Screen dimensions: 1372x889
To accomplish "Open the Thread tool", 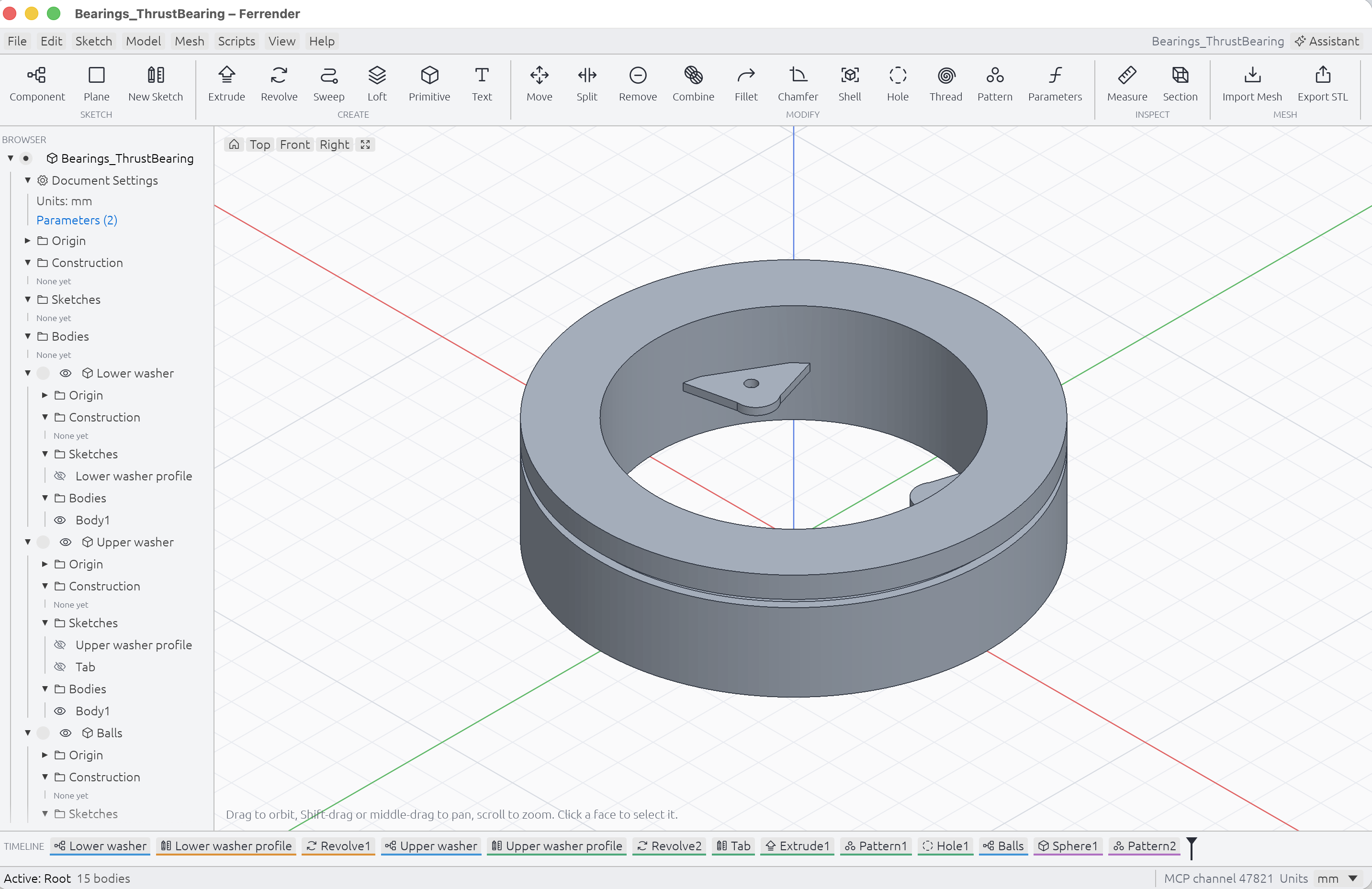I will (945, 84).
